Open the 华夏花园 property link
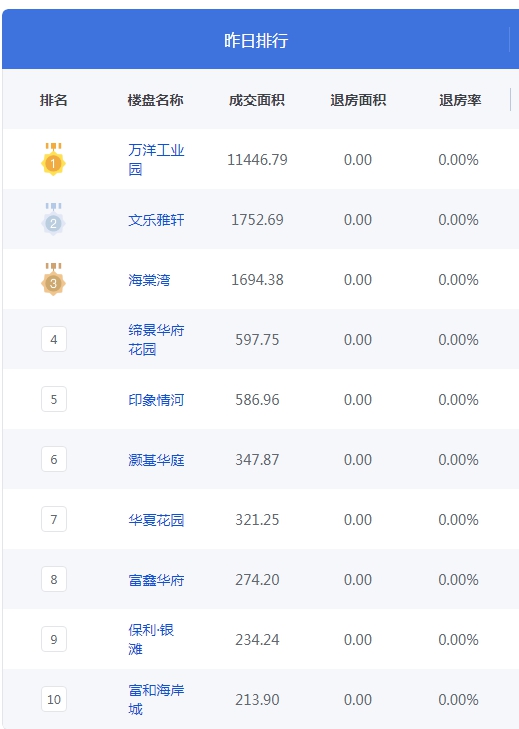Viewport: 519px width, 729px height. [x=156, y=520]
